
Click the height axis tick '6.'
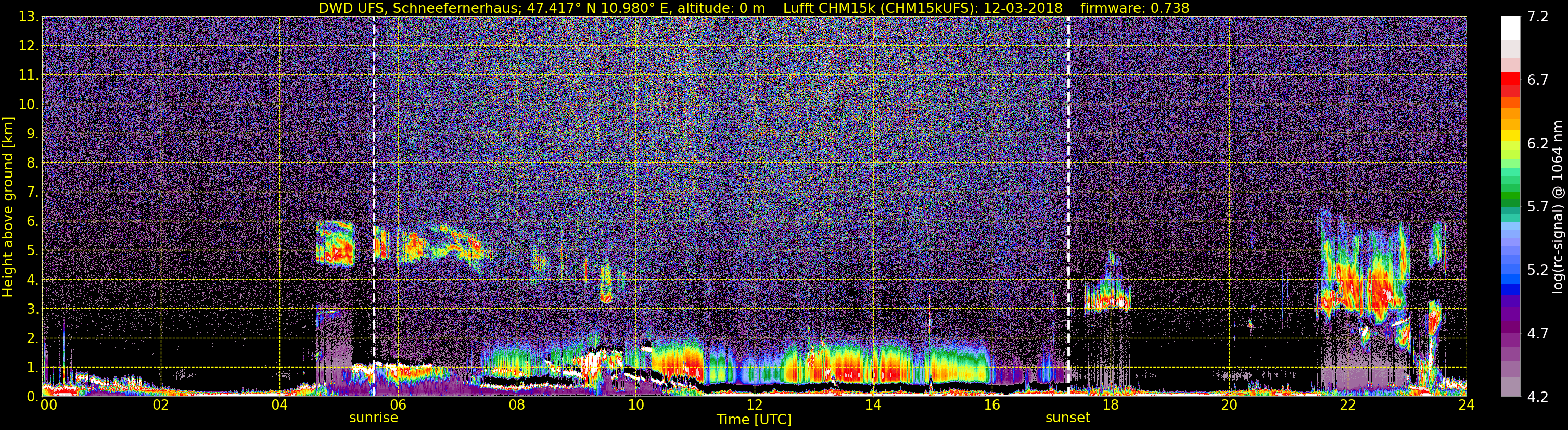tap(32, 222)
